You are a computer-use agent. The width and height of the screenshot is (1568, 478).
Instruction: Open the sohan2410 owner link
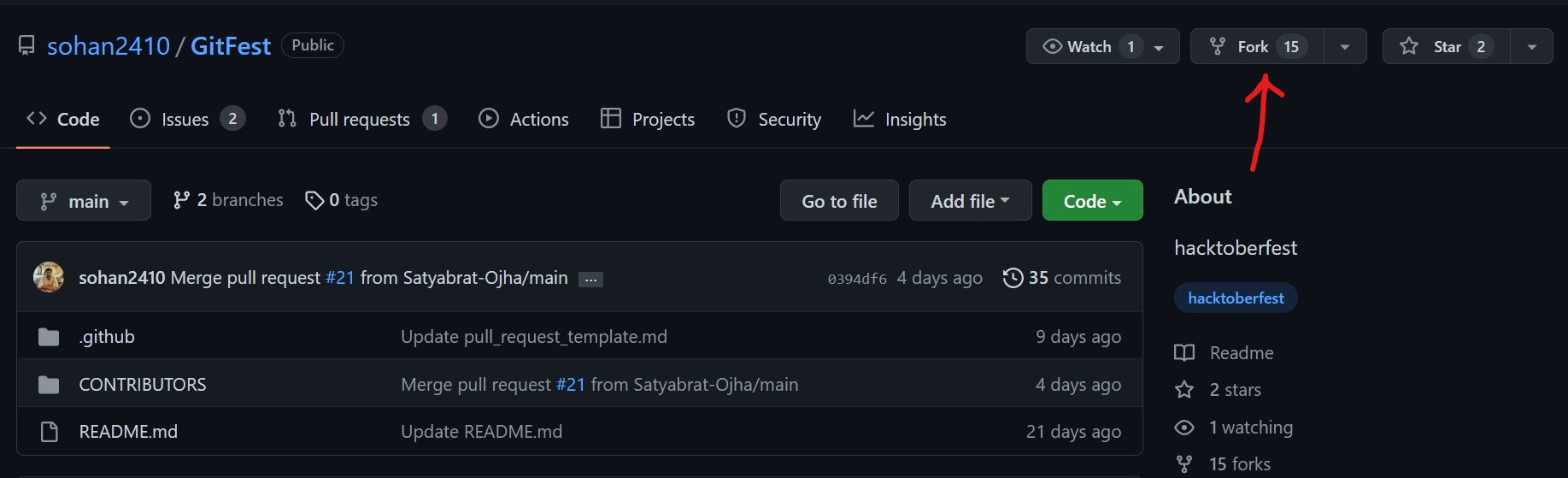(x=109, y=46)
